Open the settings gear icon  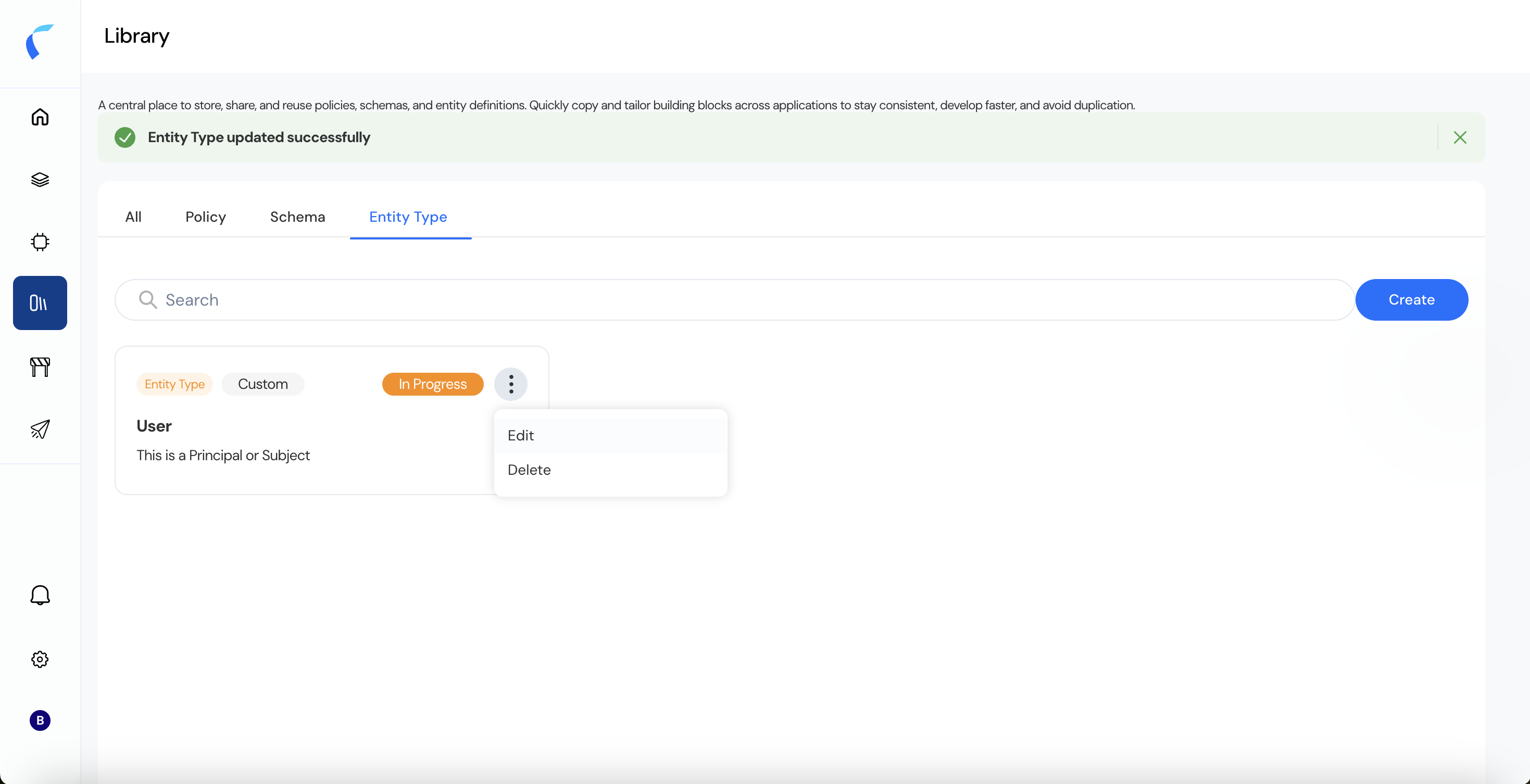click(x=40, y=659)
